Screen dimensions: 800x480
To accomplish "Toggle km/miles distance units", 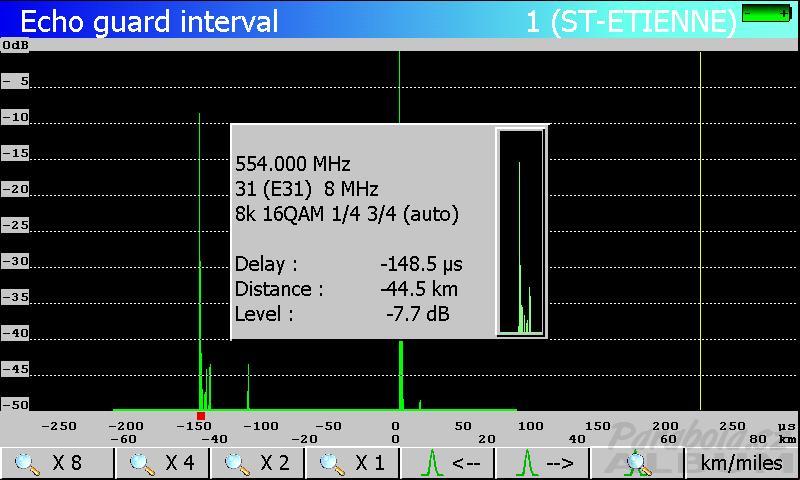I will pyautogui.click(x=742, y=463).
